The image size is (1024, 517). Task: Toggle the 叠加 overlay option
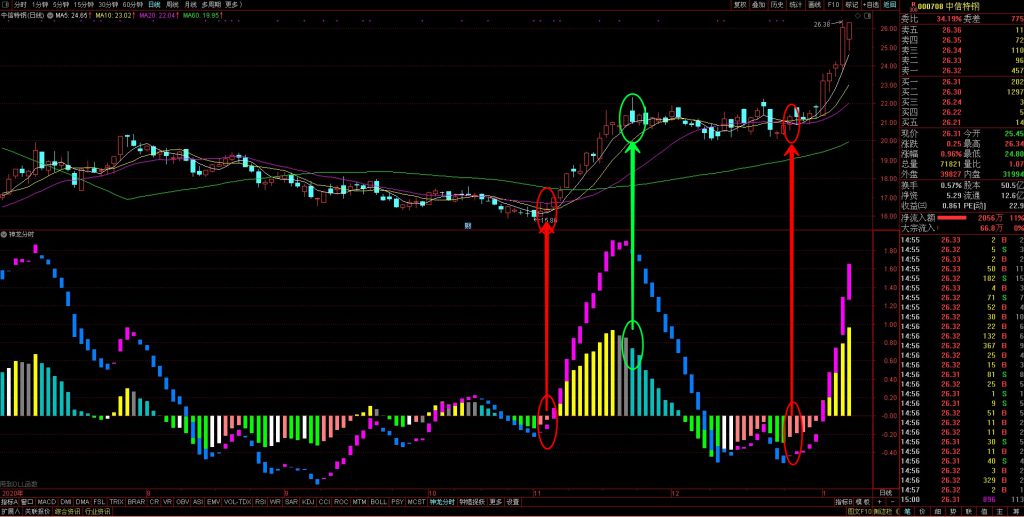click(759, 4)
